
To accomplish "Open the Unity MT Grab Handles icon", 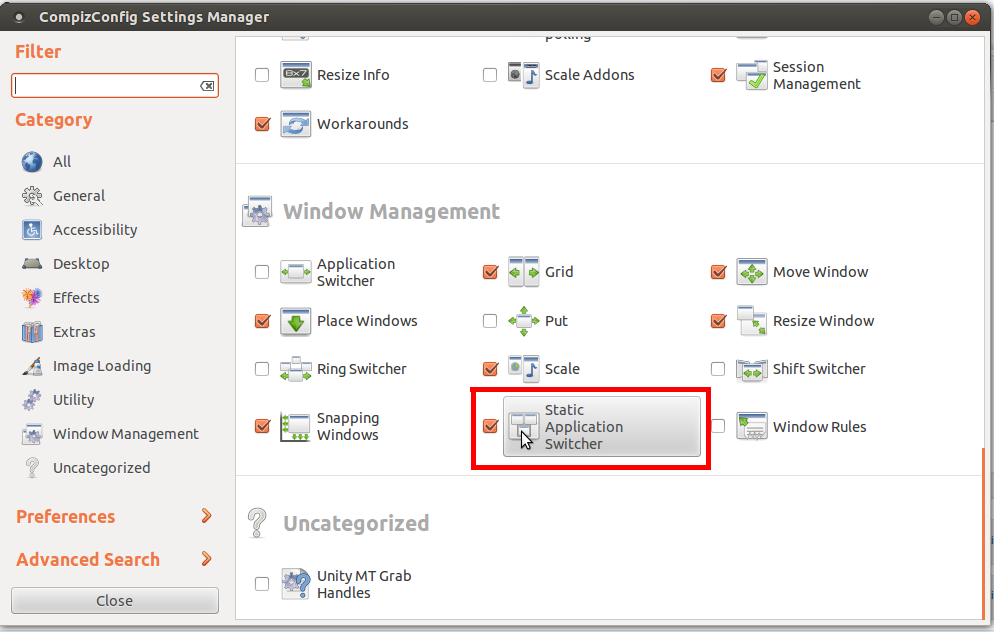I will pos(295,584).
